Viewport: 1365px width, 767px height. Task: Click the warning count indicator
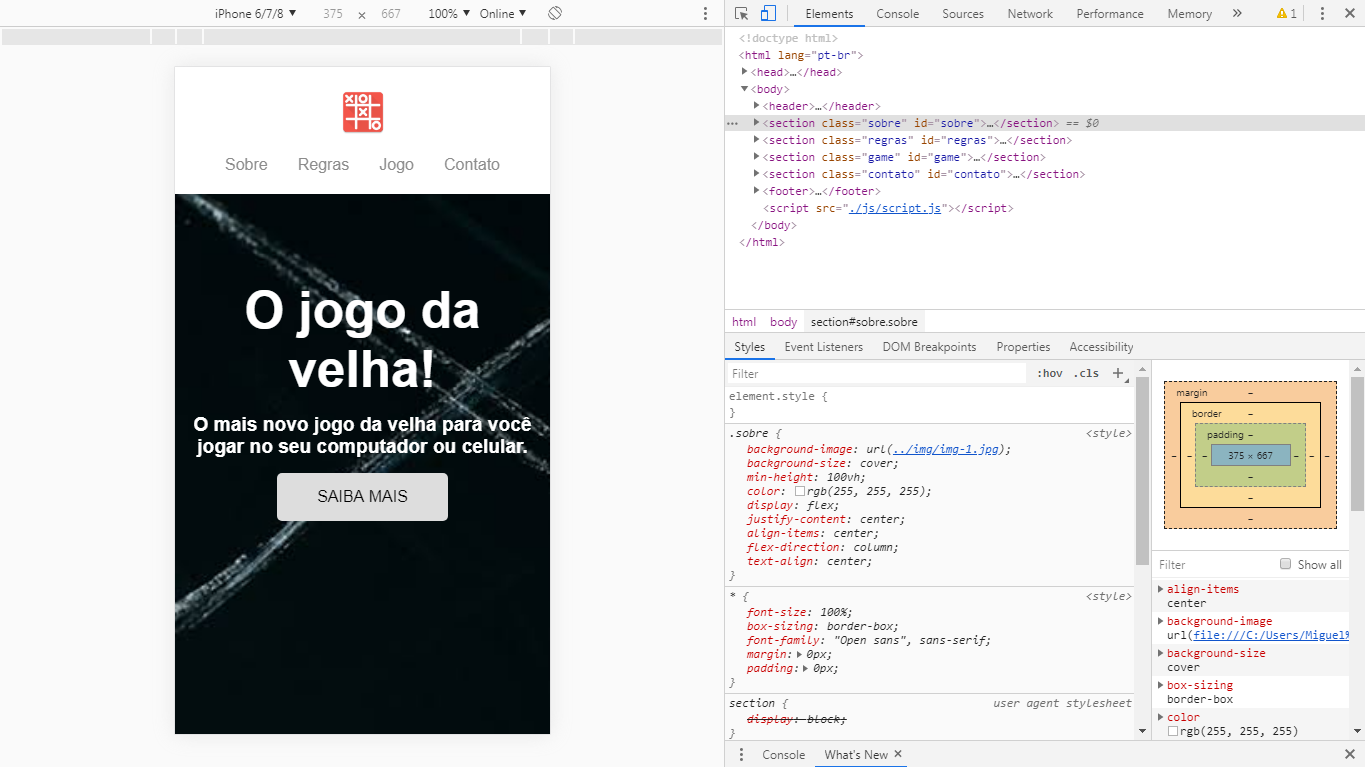click(x=1287, y=13)
